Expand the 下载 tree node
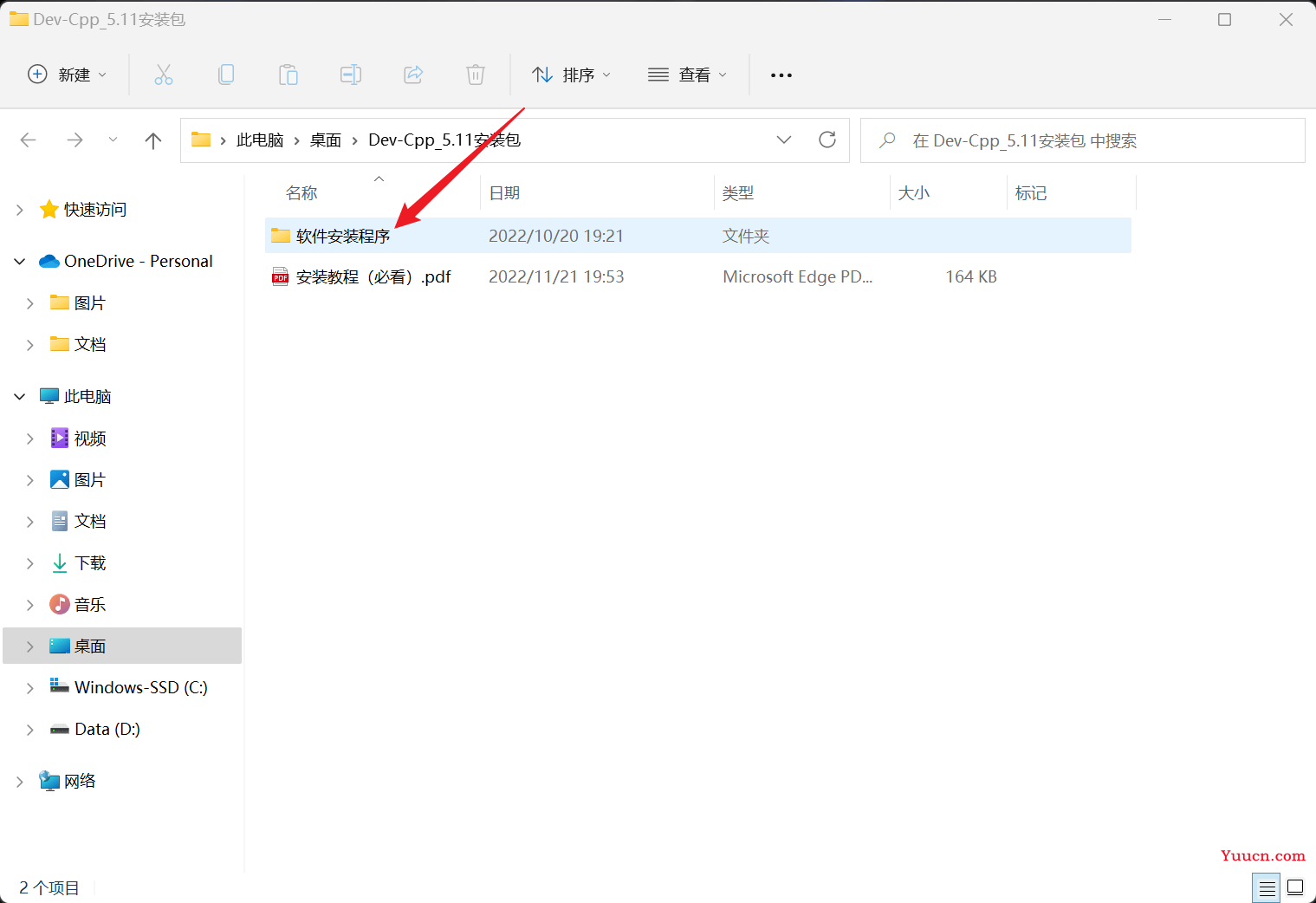1316x903 pixels. [30, 563]
